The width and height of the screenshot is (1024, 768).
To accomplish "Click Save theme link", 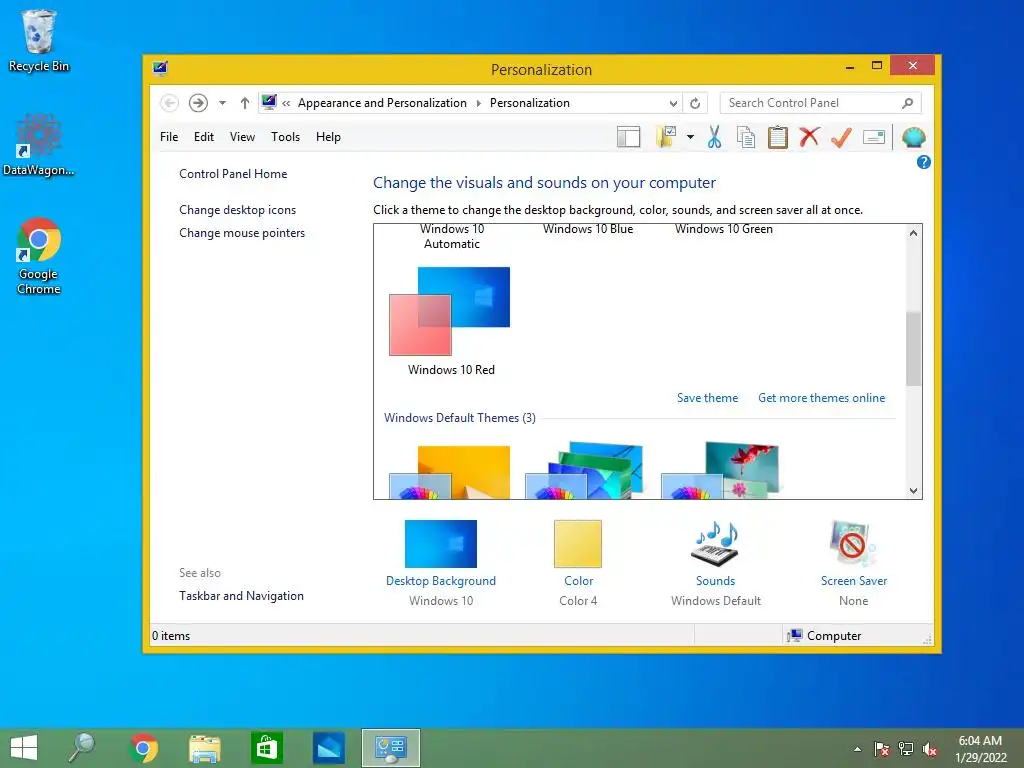I will tap(707, 398).
